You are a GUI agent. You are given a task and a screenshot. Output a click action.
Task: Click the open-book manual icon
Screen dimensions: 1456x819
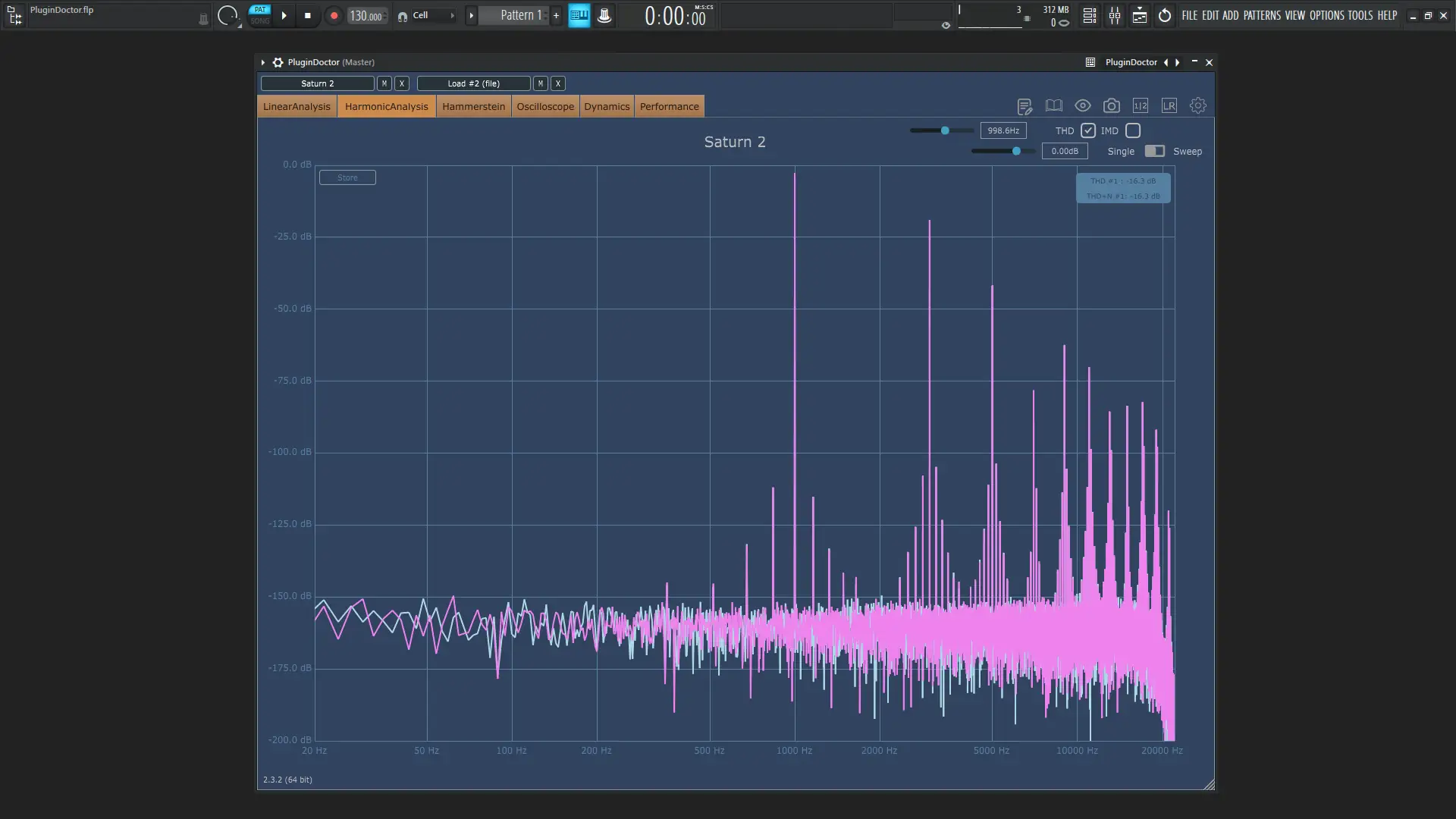tap(1053, 106)
